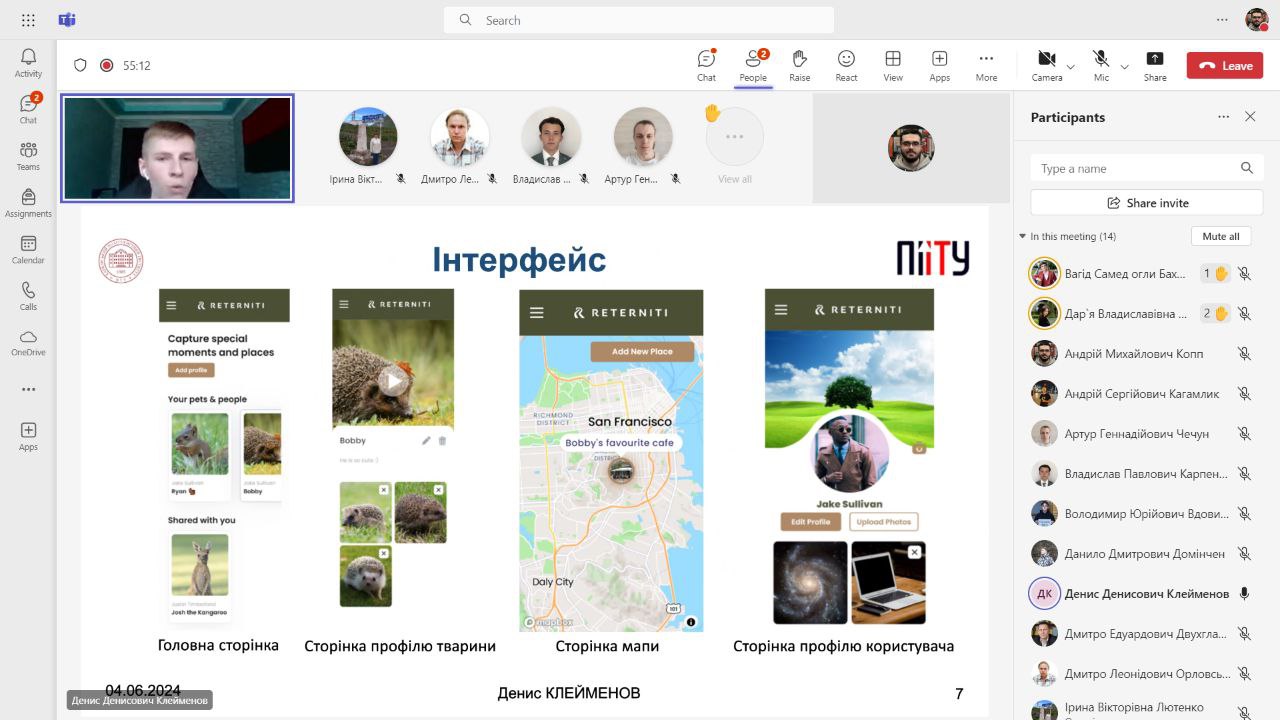Open Teams tab in left sidebar
This screenshot has height=720, width=1280.
(x=28, y=156)
